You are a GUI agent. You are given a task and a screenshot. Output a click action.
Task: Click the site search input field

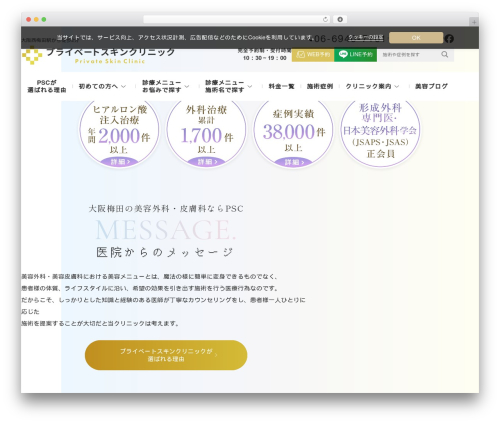coord(409,54)
